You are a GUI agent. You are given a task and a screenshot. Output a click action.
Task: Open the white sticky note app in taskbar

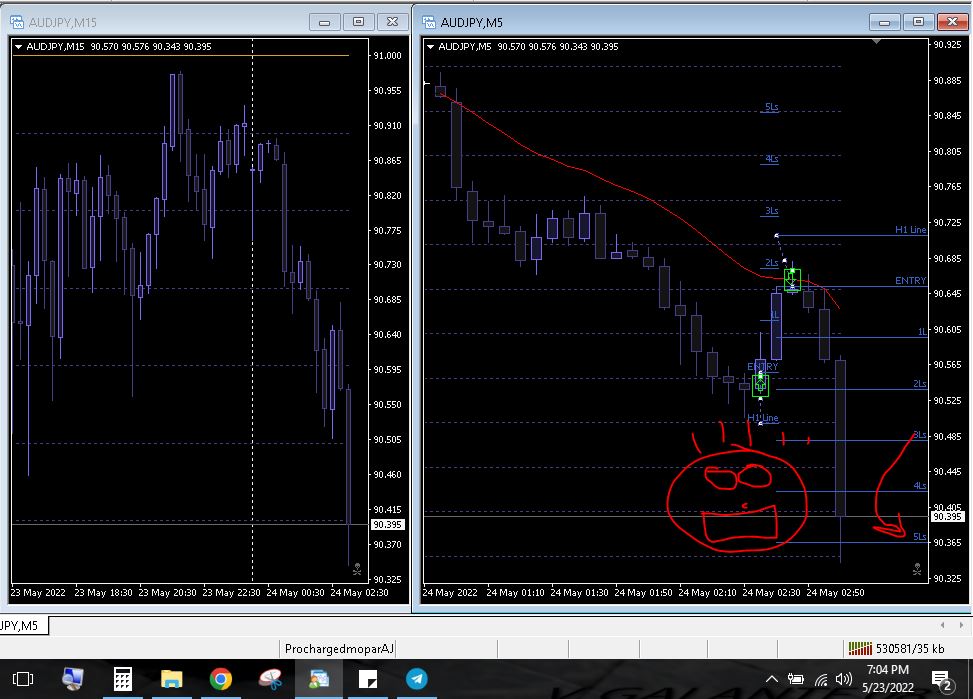tap(368, 679)
